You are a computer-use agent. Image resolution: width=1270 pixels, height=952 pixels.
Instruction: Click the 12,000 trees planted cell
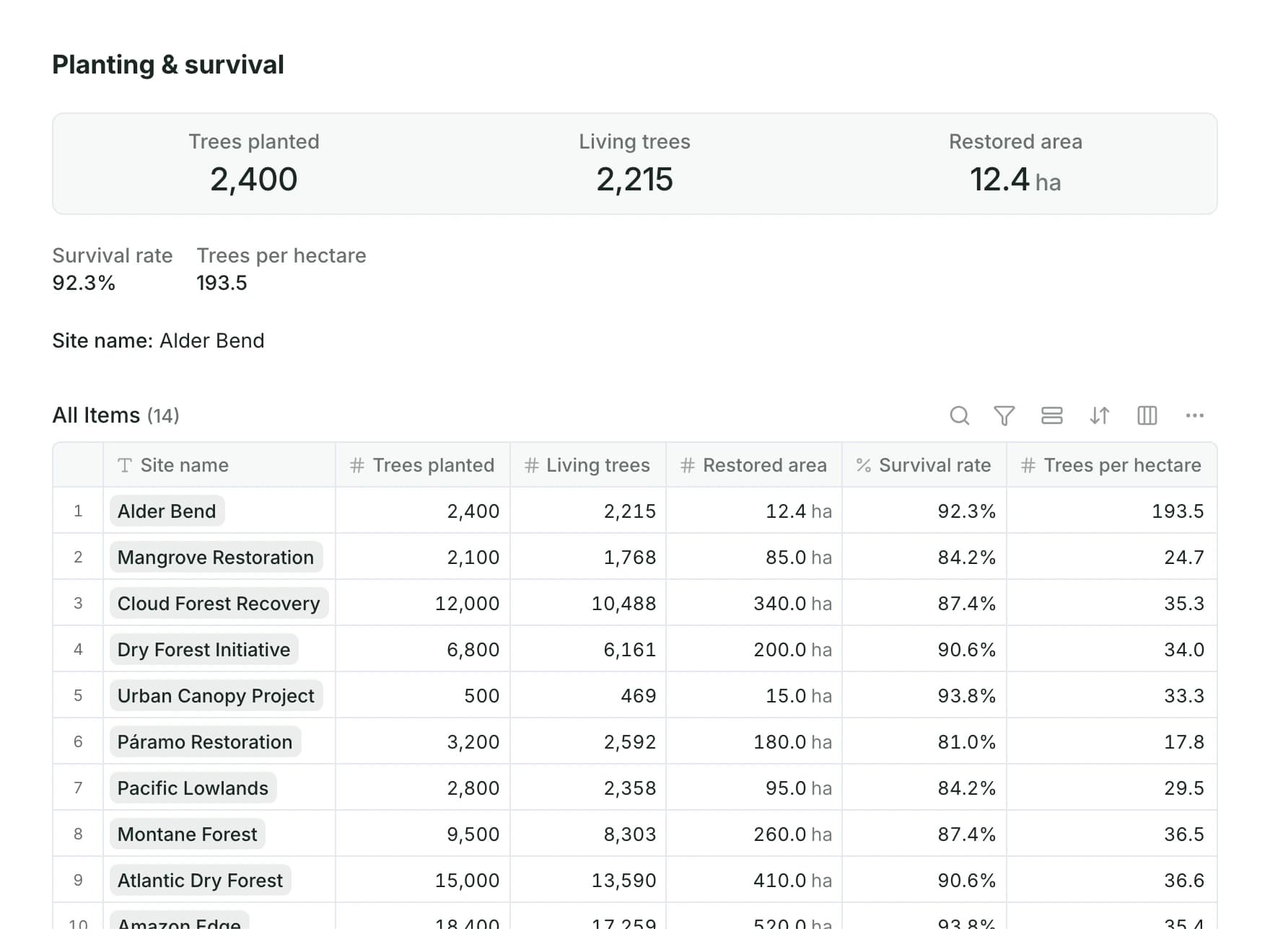pos(423,604)
